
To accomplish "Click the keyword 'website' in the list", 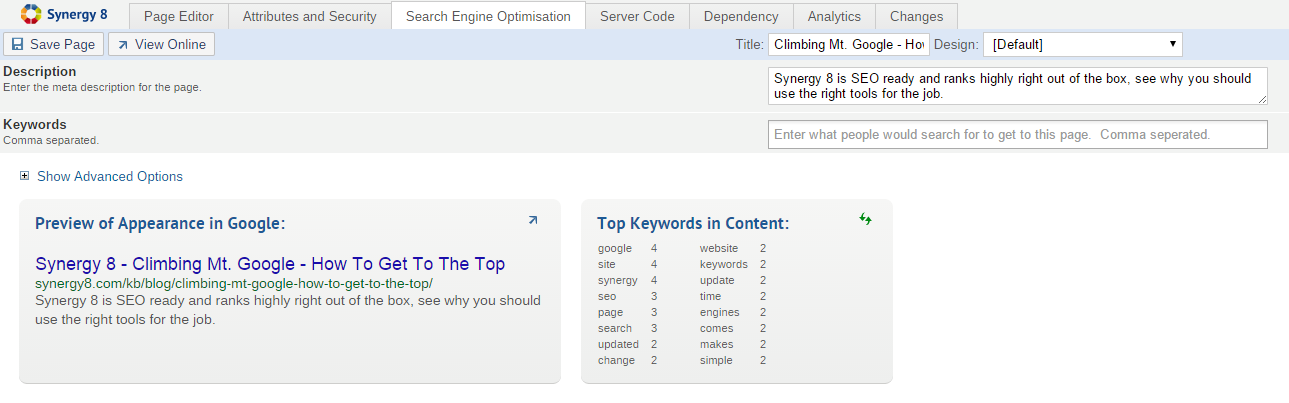I will click(719, 248).
